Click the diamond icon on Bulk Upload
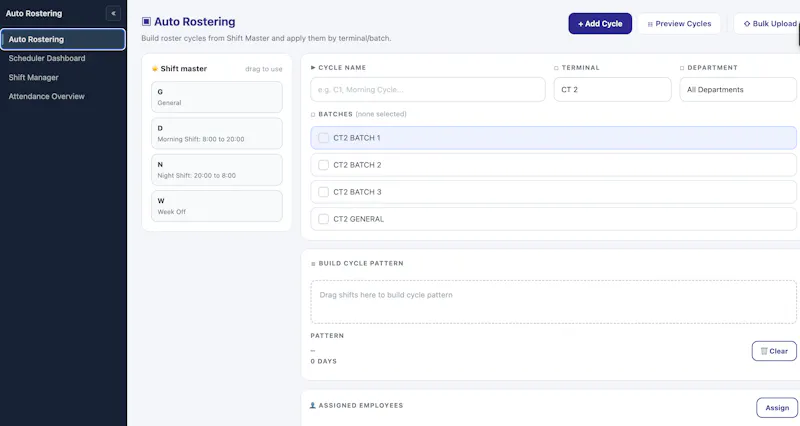800x426 pixels. [747, 23]
